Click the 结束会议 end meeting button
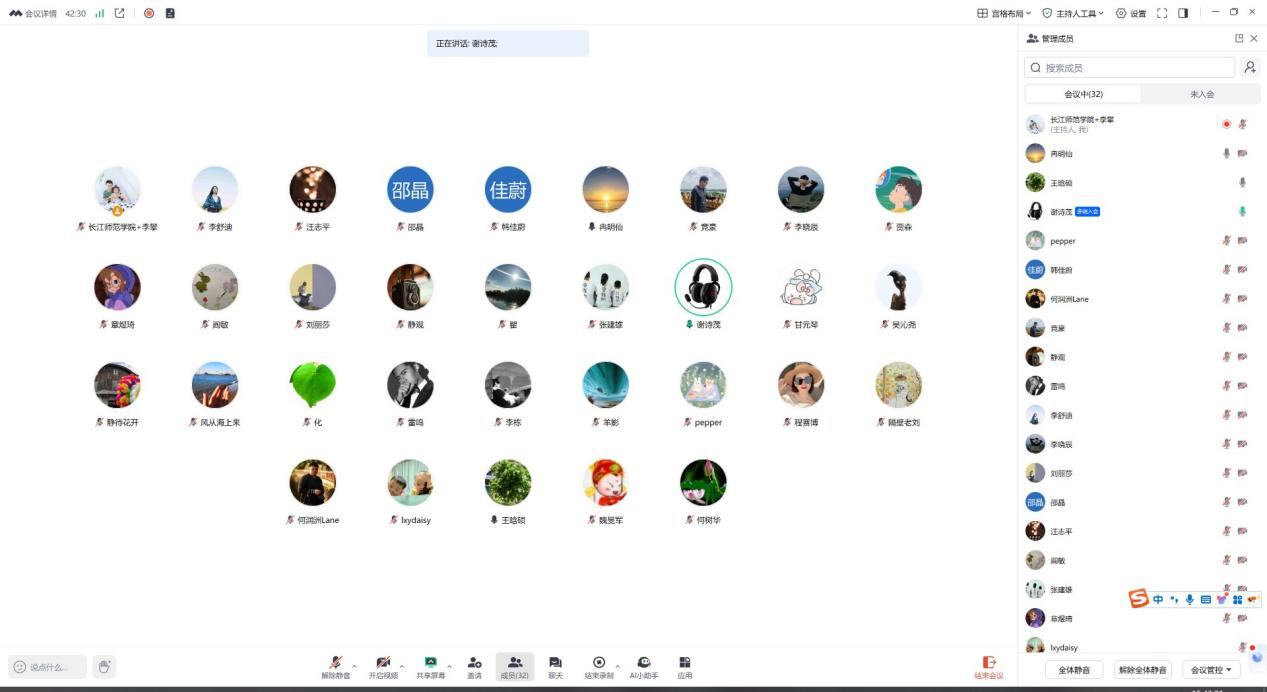 point(989,667)
